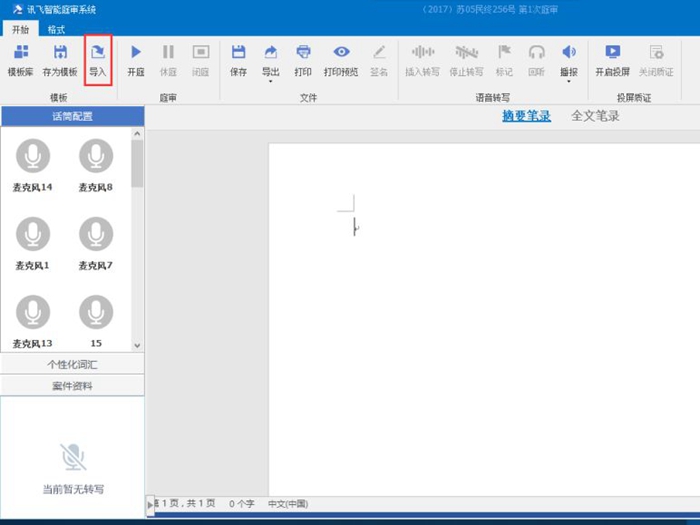Switch to the 全文笔录 tab

coord(595,116)
